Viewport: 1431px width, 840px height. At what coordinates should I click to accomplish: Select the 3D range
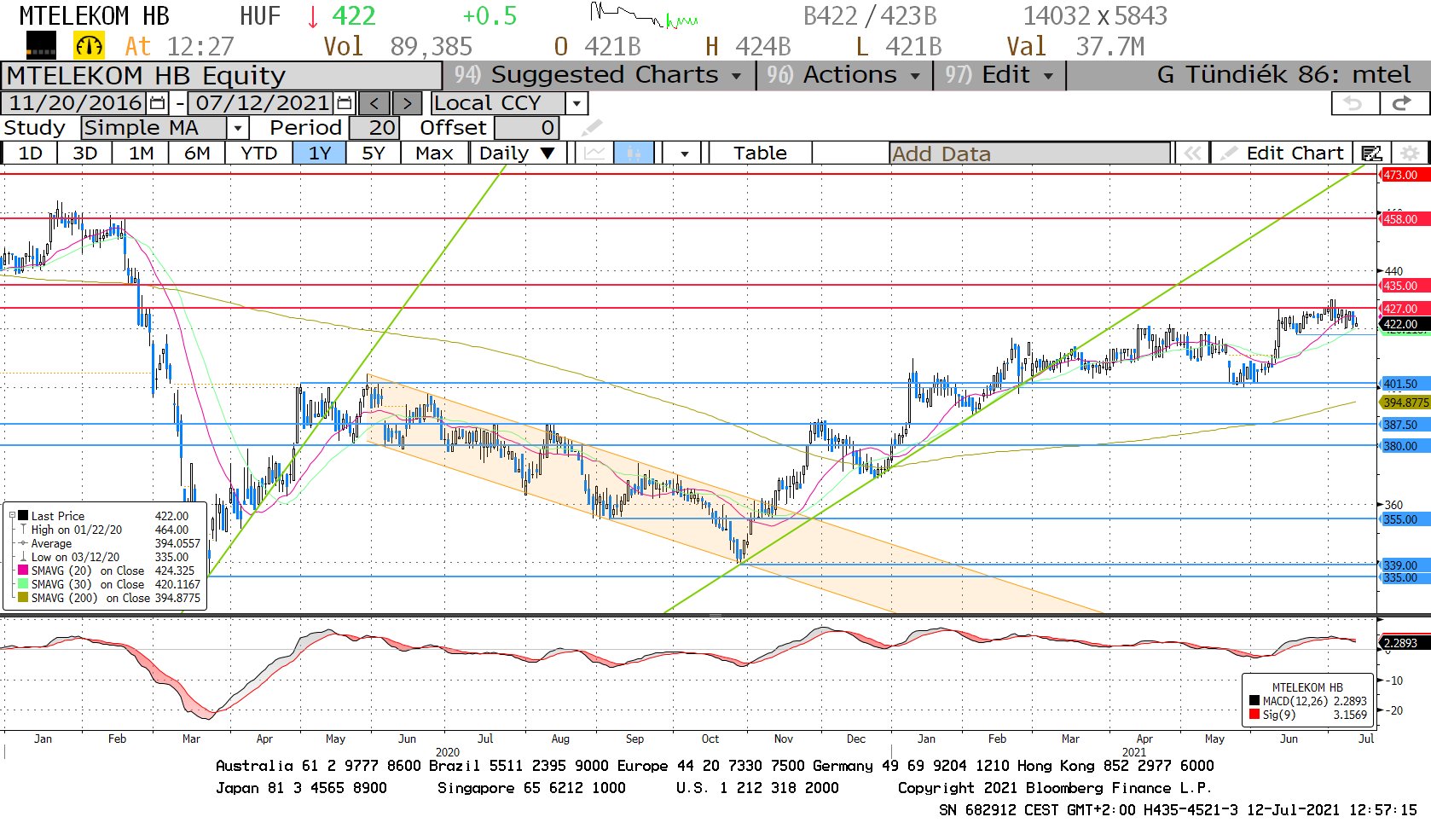click(x=85, y=154)
